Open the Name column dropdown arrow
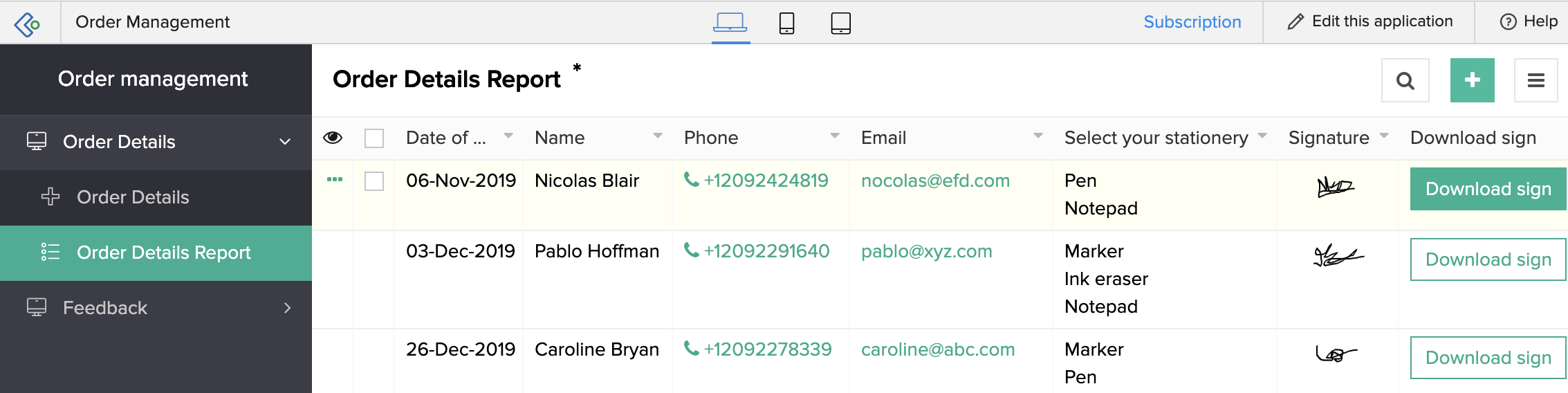The image size is (1568, 393). point(658,136)
